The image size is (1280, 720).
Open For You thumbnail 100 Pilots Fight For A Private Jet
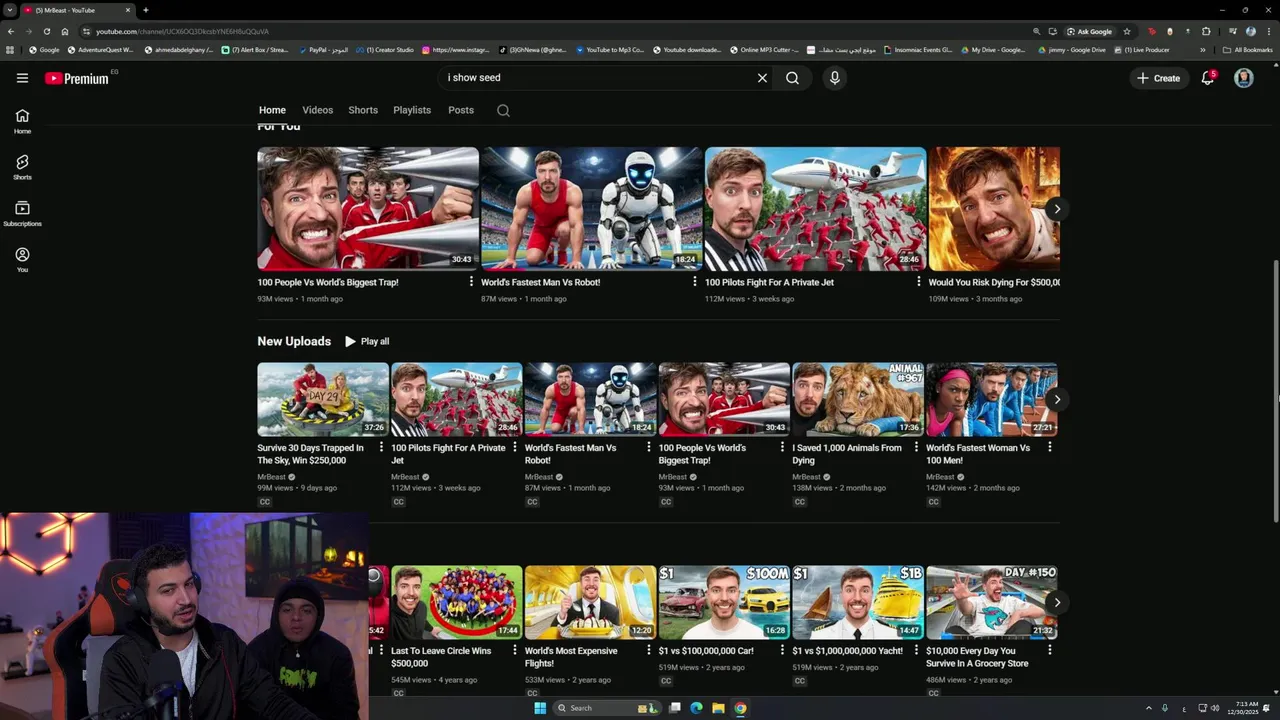point(816,209)
